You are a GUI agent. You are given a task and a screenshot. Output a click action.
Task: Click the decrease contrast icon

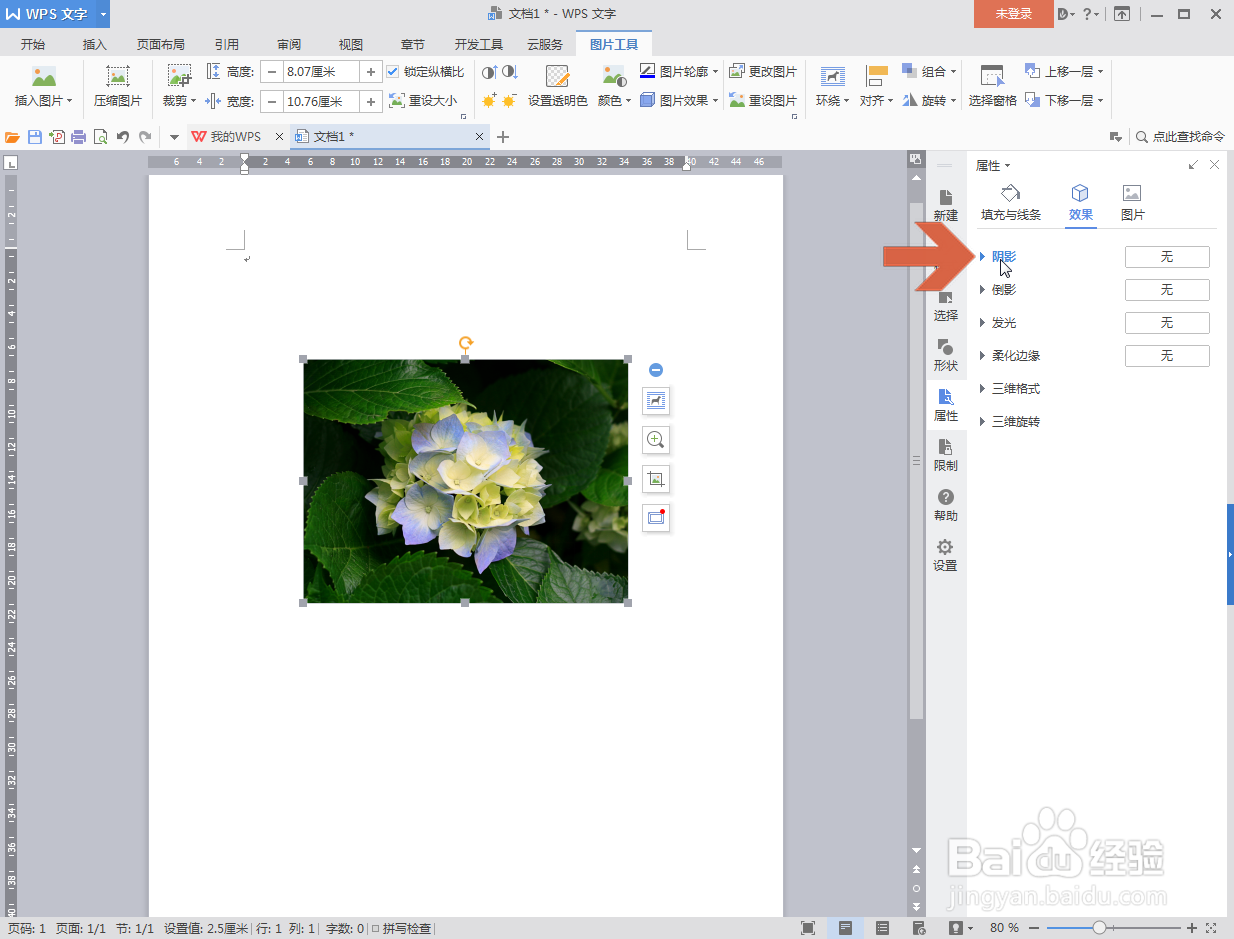[x=509, y=72]
